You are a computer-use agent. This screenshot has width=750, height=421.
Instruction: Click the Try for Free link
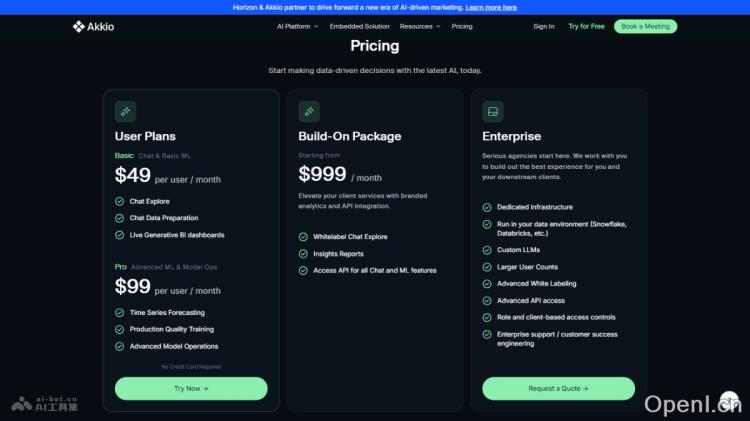(x=586, y=27)
